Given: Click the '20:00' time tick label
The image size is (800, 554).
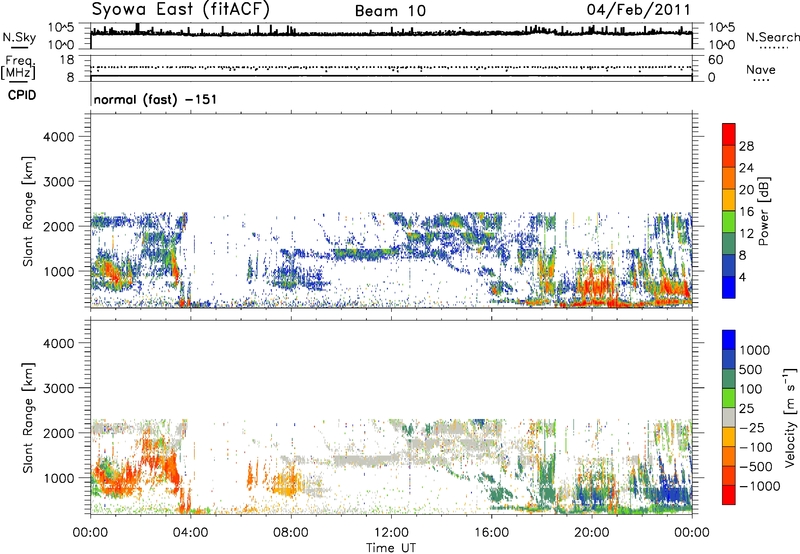Looking at the screenshot, I should click(591, 533).
